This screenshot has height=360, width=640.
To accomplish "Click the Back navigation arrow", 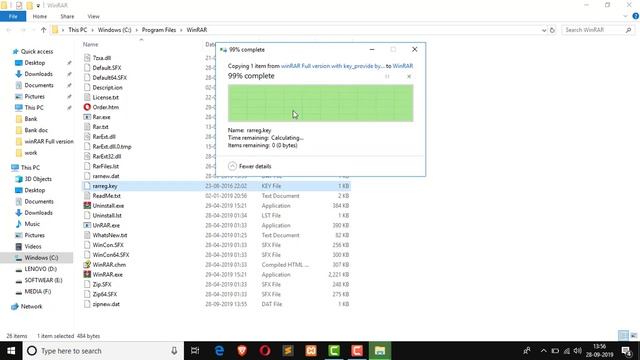I will [x=9, y=30].
